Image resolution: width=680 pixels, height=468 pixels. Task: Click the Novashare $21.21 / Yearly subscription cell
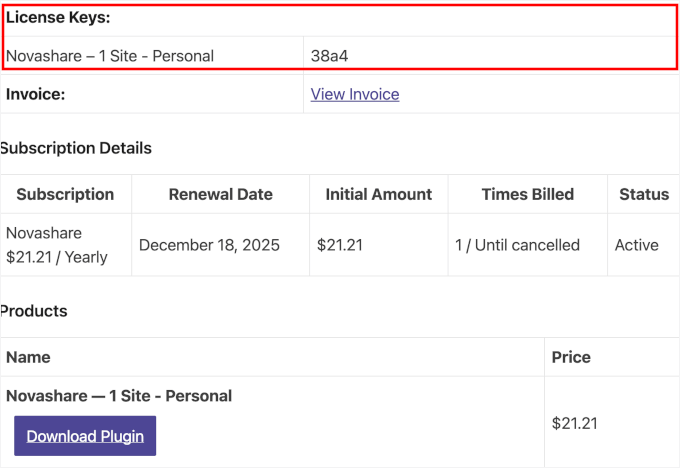coord(56,245)
